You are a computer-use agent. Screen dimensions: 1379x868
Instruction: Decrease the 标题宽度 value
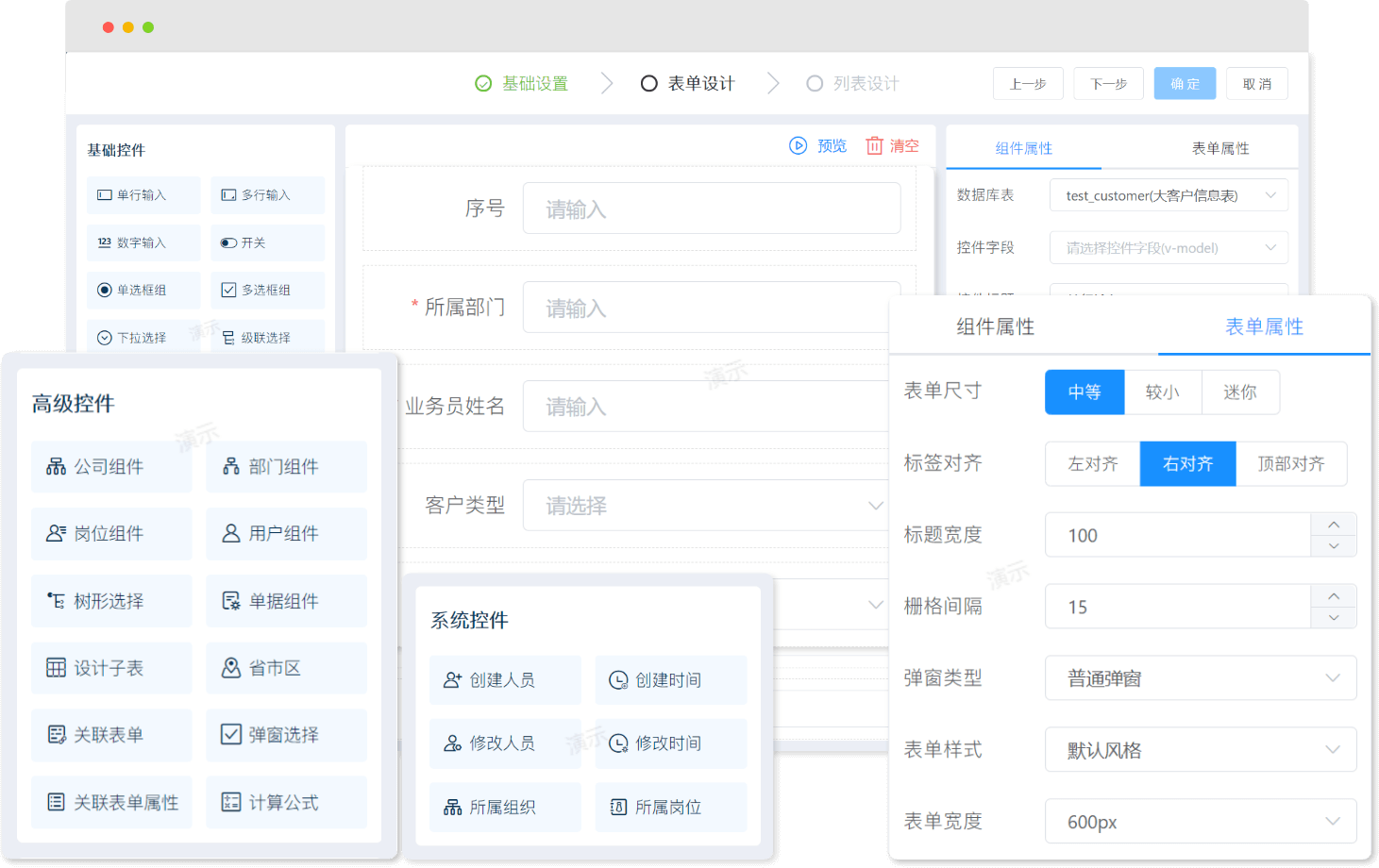1334,546
